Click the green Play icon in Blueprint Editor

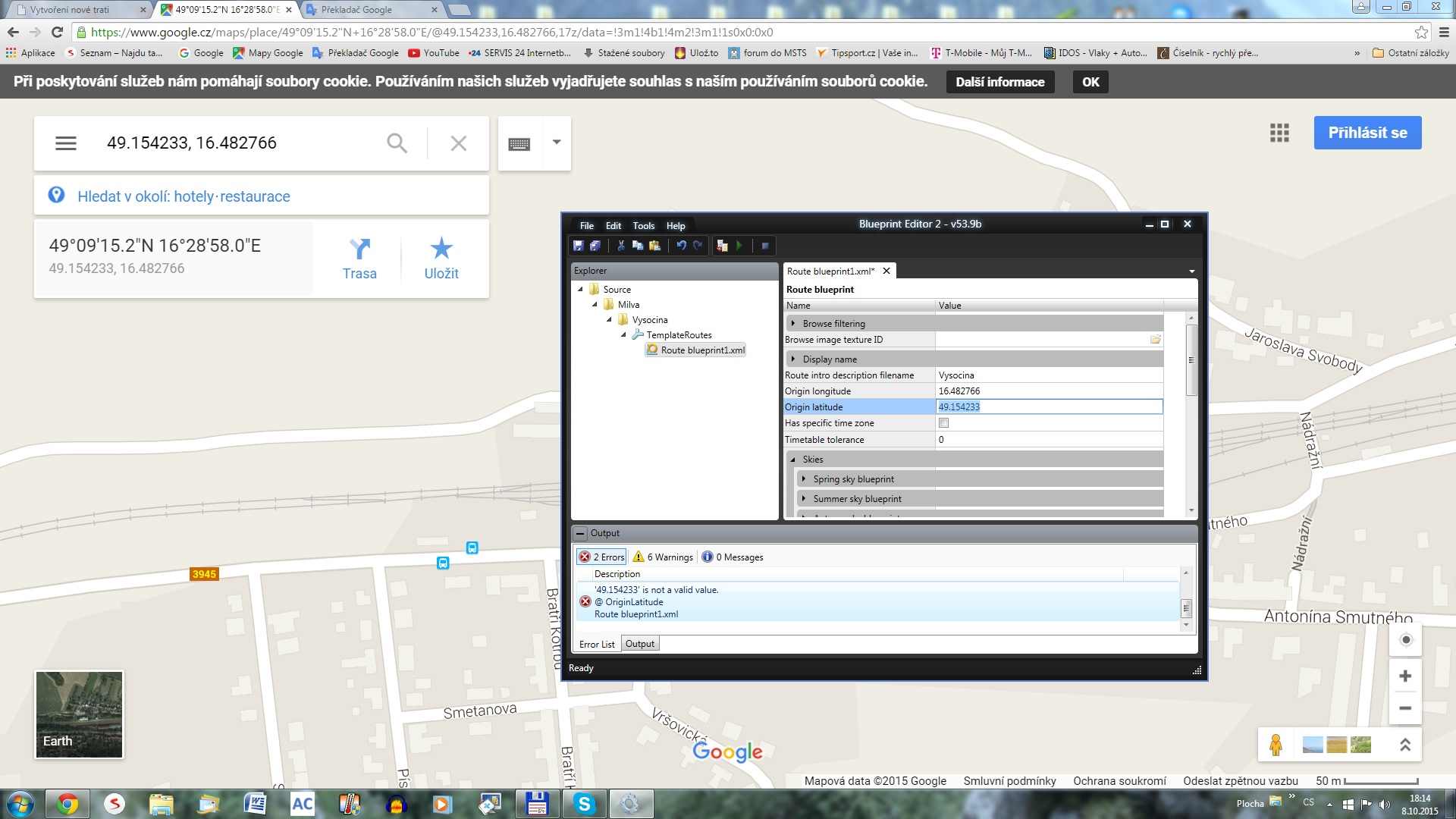pyautogui.click(x=739, y=246)
